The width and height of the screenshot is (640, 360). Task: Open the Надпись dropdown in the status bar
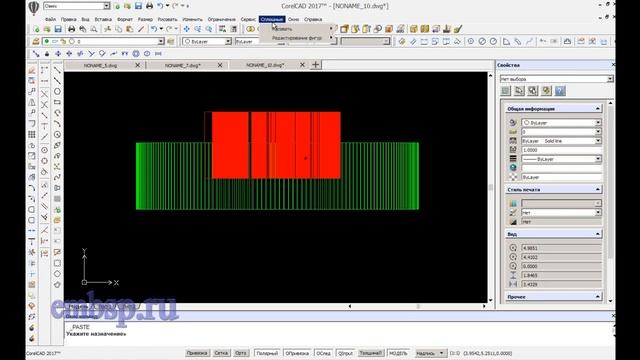click(430, 353)
